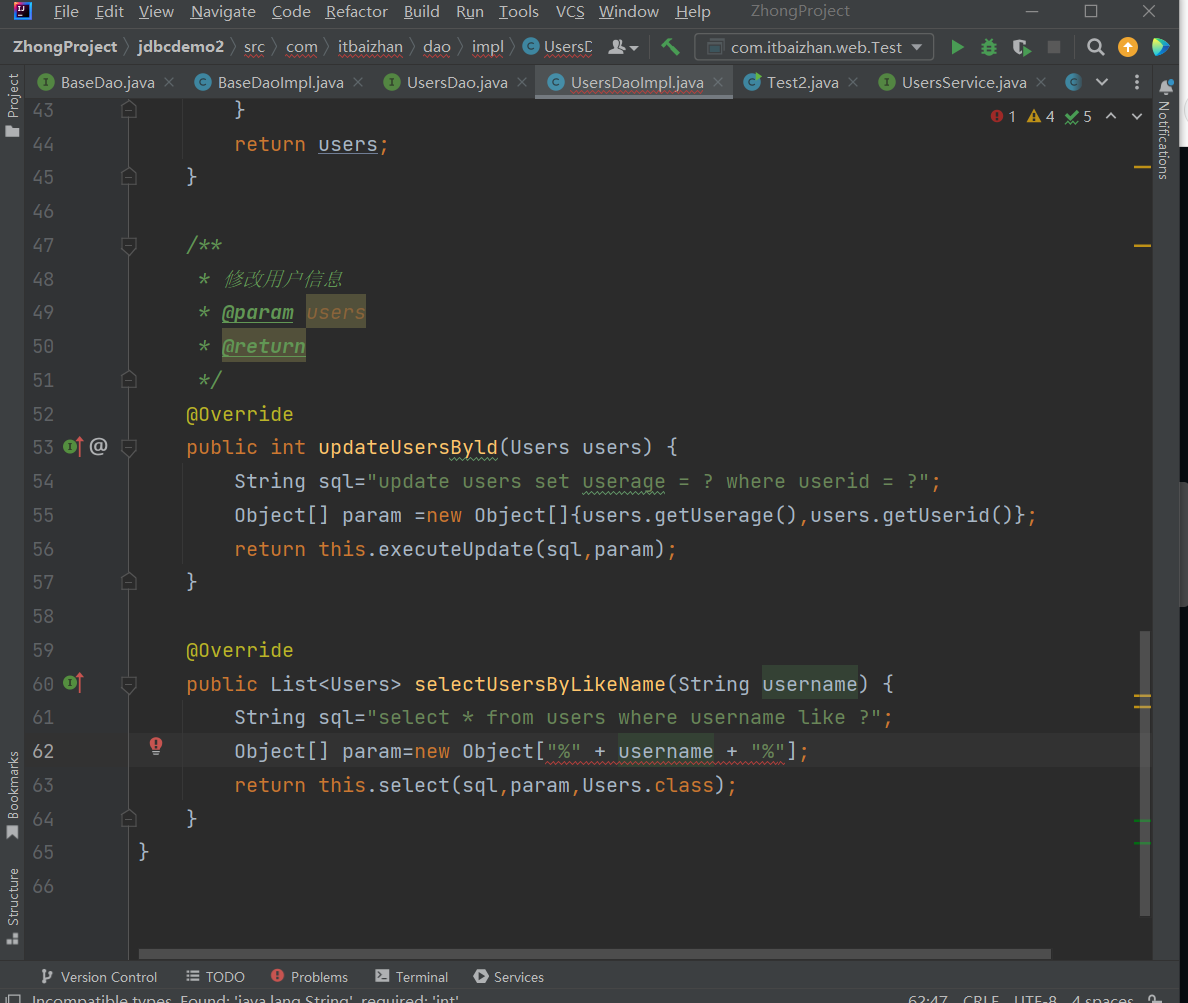The height and width of the screenshot is (1003, 1188).
Task: Close the Test2.java tab
Action: click(x=853, y=82)
